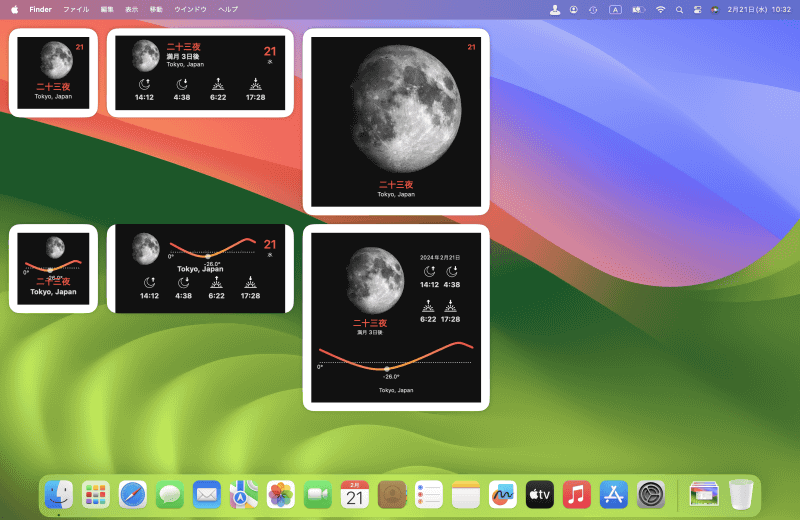Viewport: 800px width, 520px height.
Task: Click 二十三夜 label in the large graph widget
Action: tap(370, 323)
